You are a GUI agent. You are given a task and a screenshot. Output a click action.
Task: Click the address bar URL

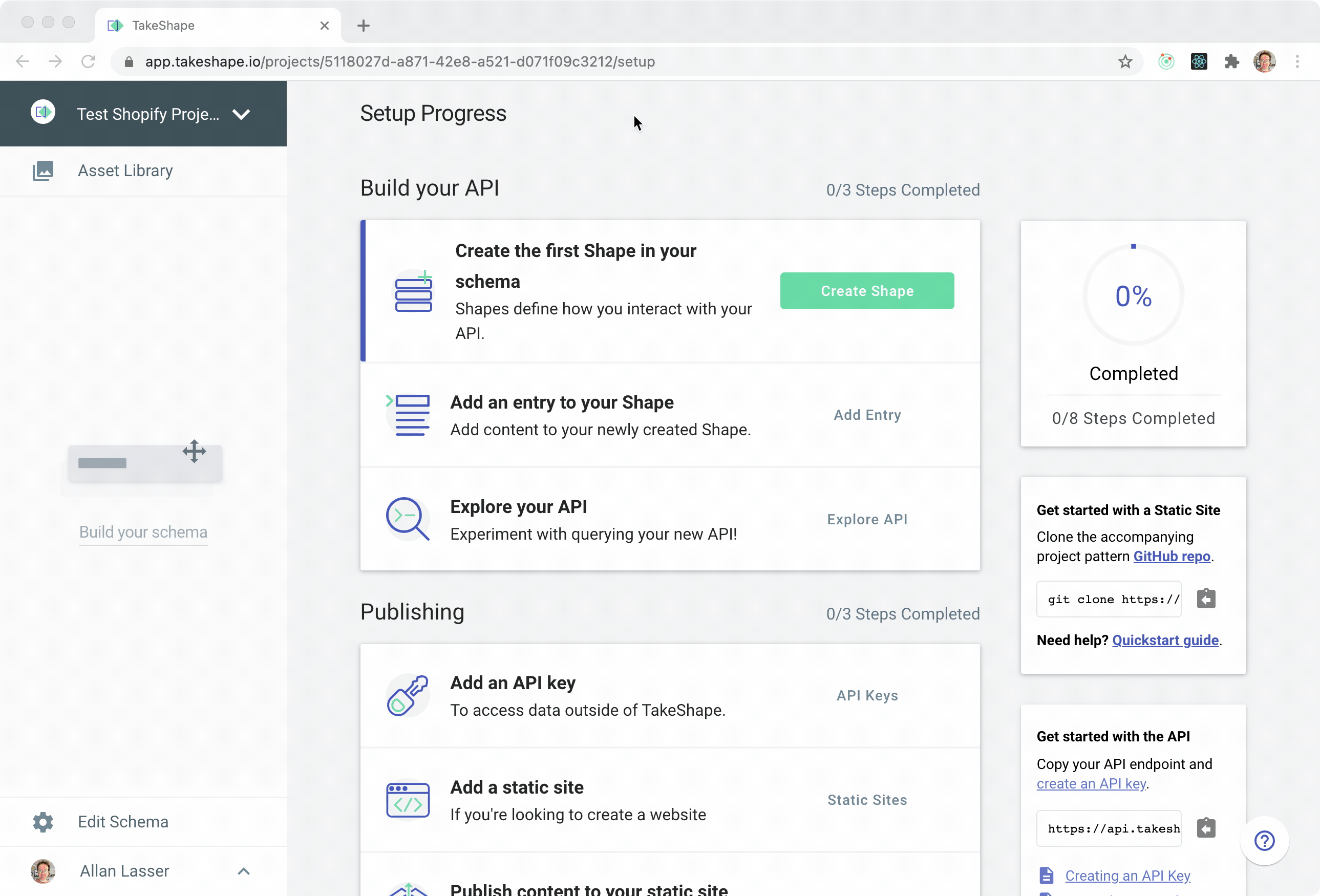click(x=400, y=61)
